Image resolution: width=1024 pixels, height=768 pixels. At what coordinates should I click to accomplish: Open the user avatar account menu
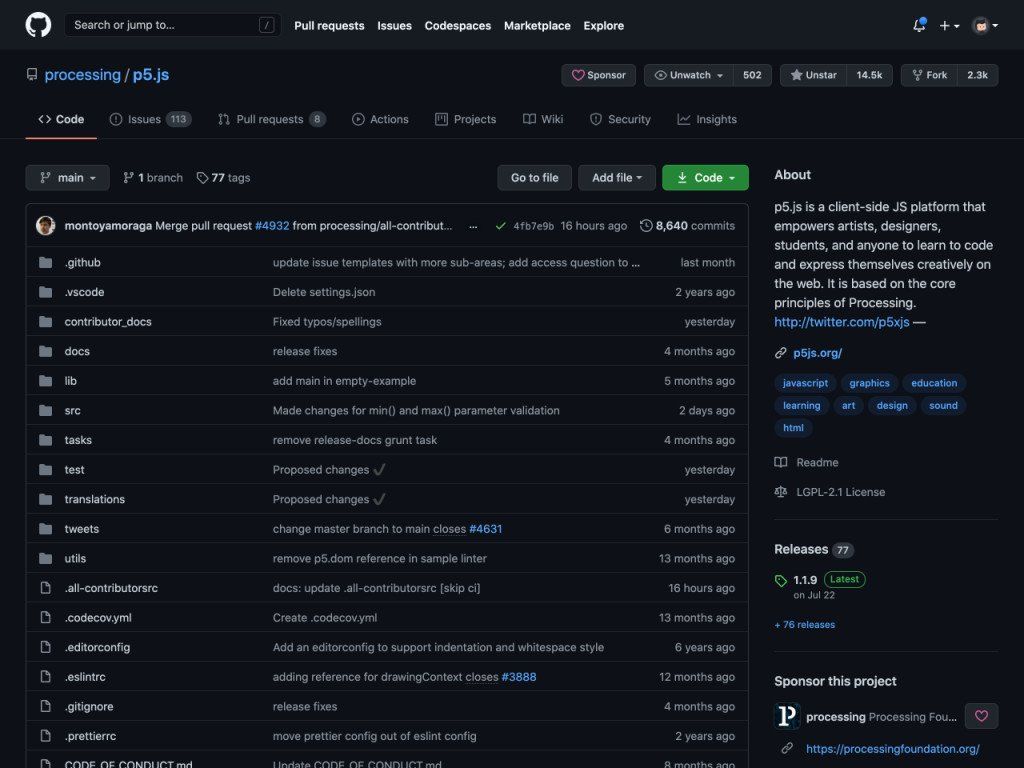pos(981,25)
